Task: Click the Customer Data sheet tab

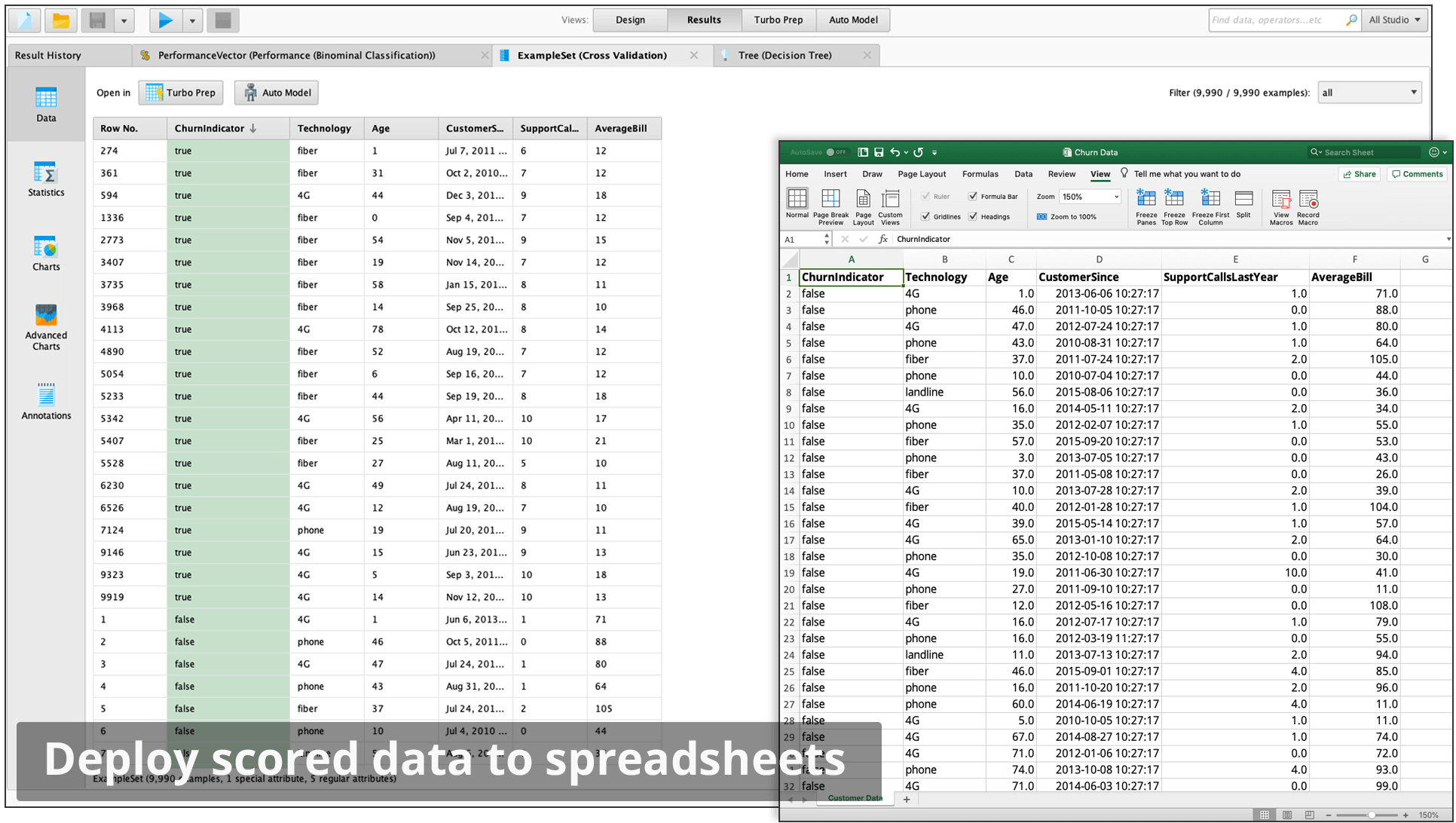Action: point(855,798)
